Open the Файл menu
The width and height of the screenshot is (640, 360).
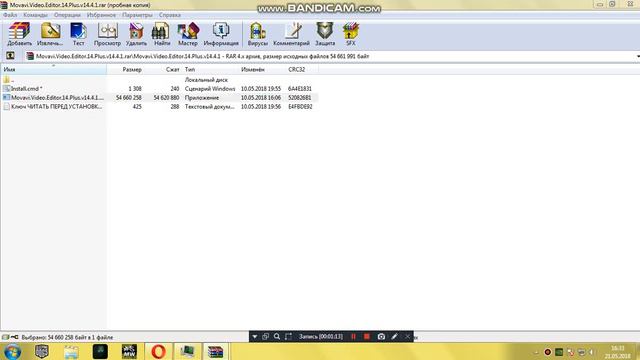10,15
